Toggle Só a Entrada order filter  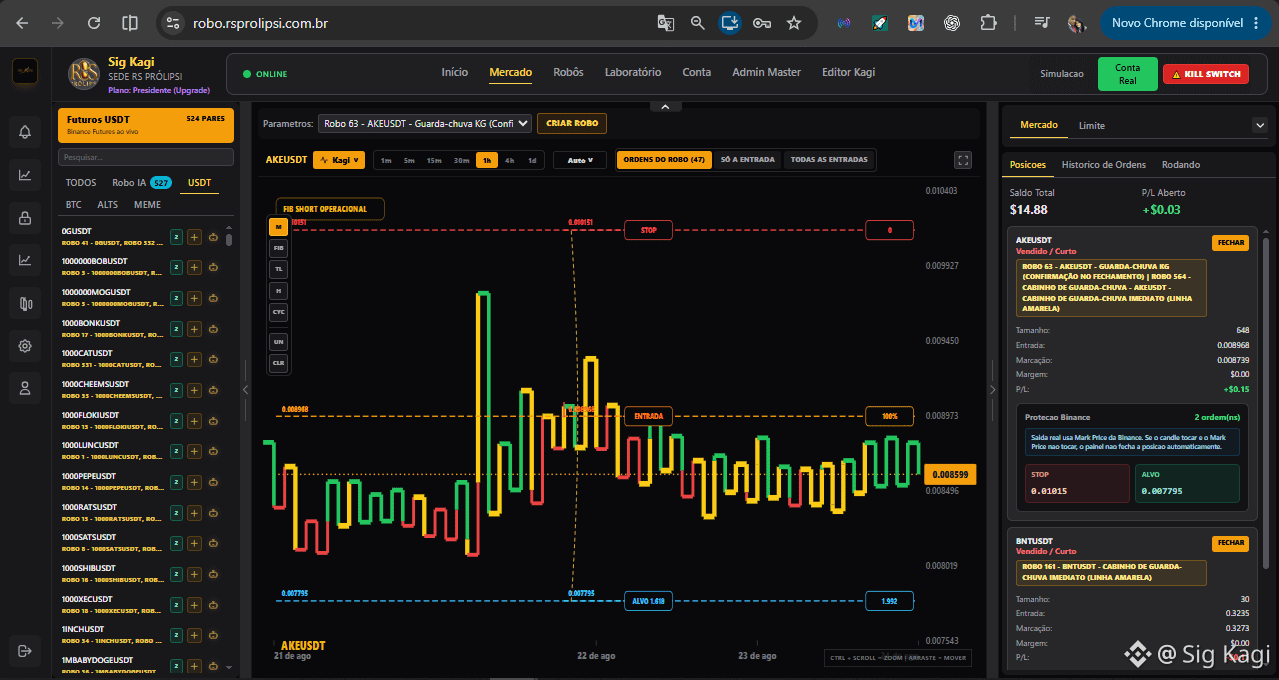point(747,160)
